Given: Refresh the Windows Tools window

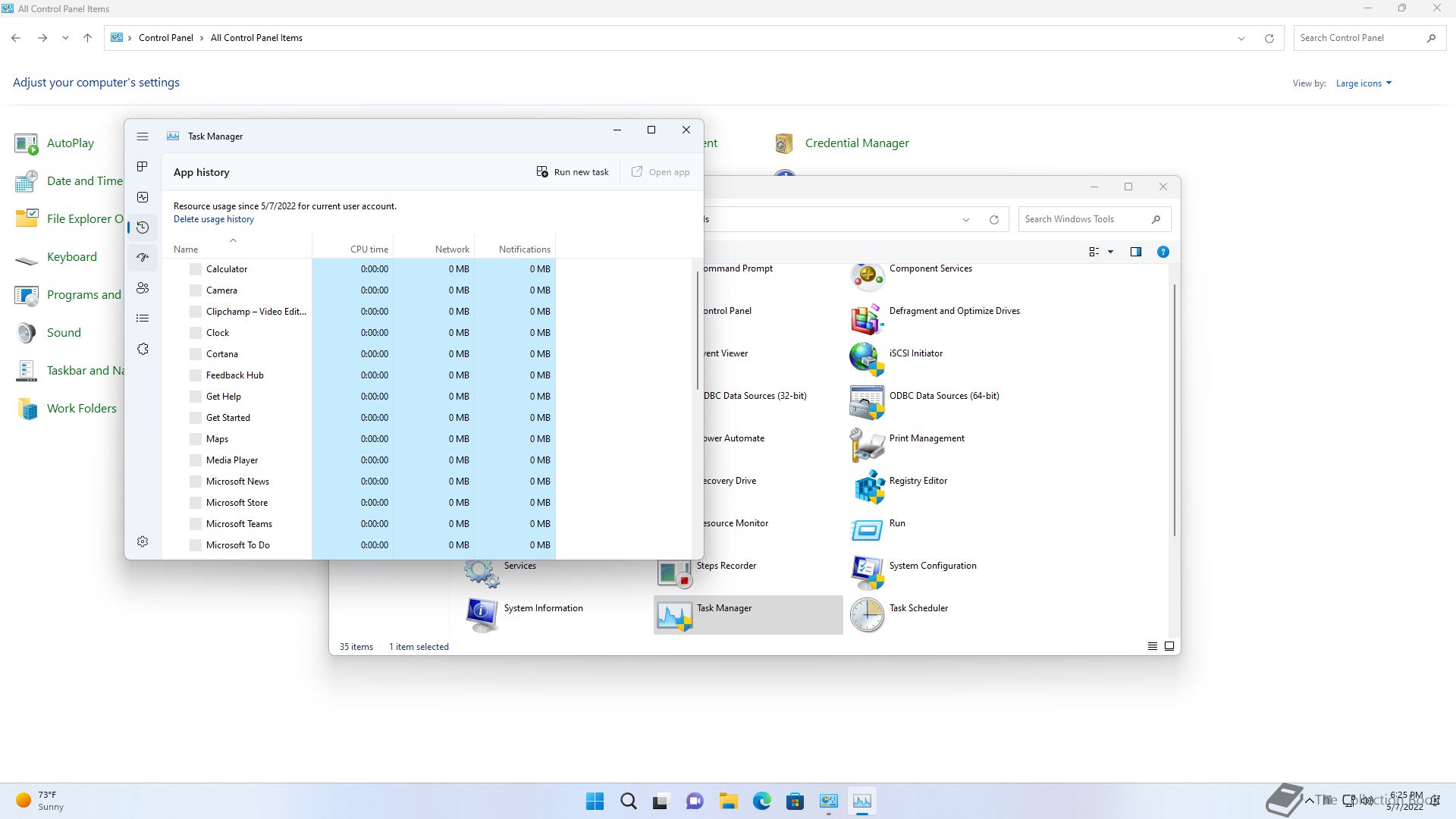Looking at the screenshot, I should tap(993, 220).
